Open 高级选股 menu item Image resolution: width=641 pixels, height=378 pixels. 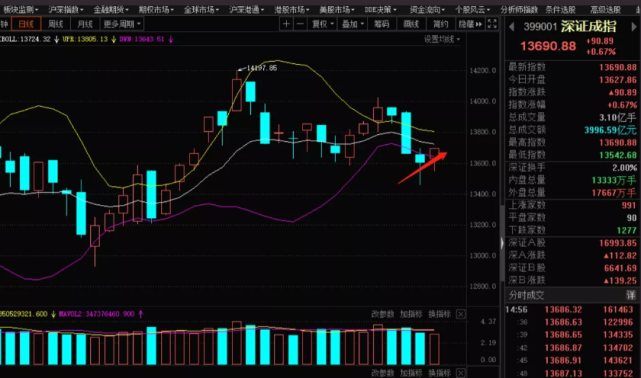605,9
